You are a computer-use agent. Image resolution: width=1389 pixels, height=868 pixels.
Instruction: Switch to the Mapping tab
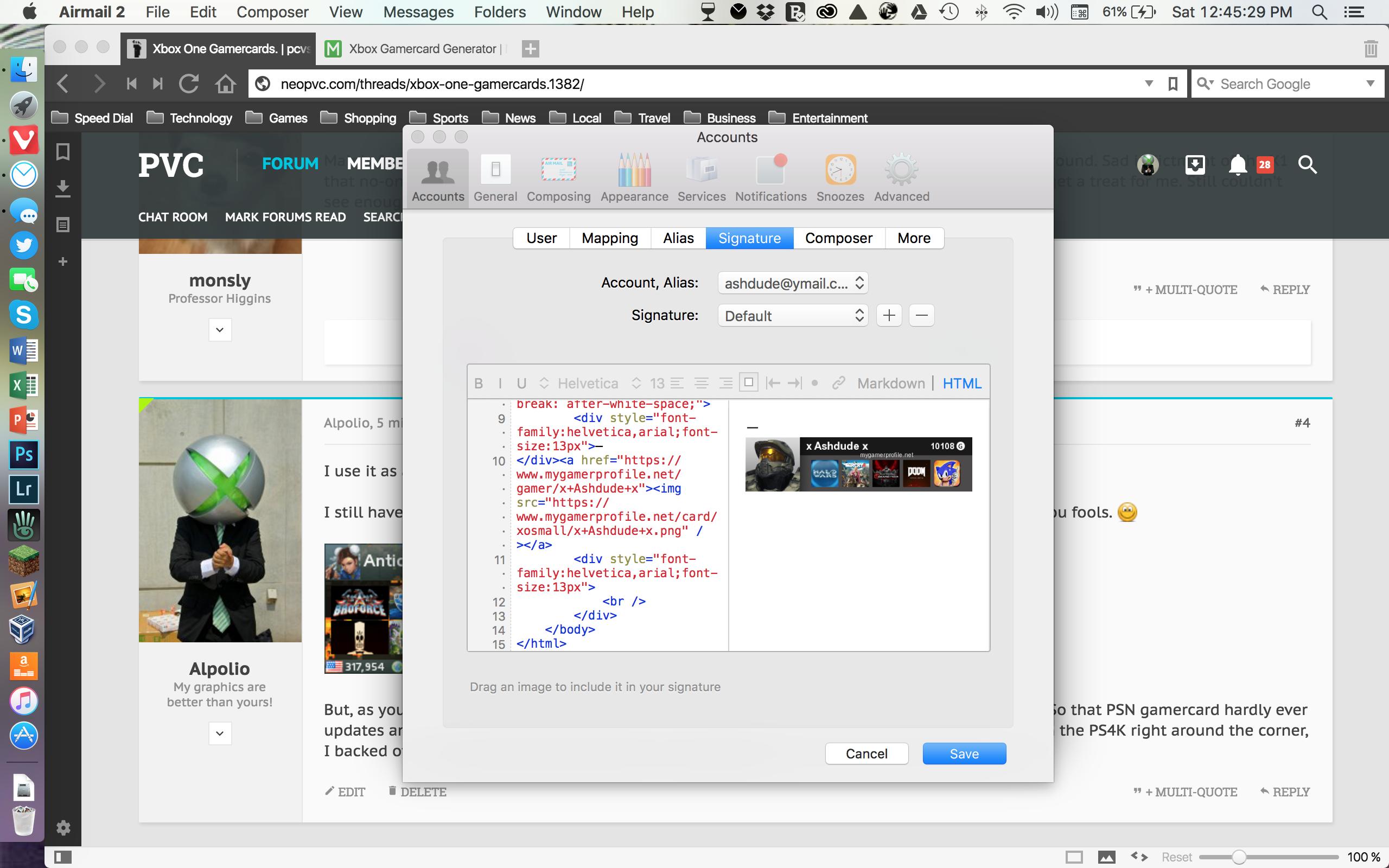coord(609,238)
